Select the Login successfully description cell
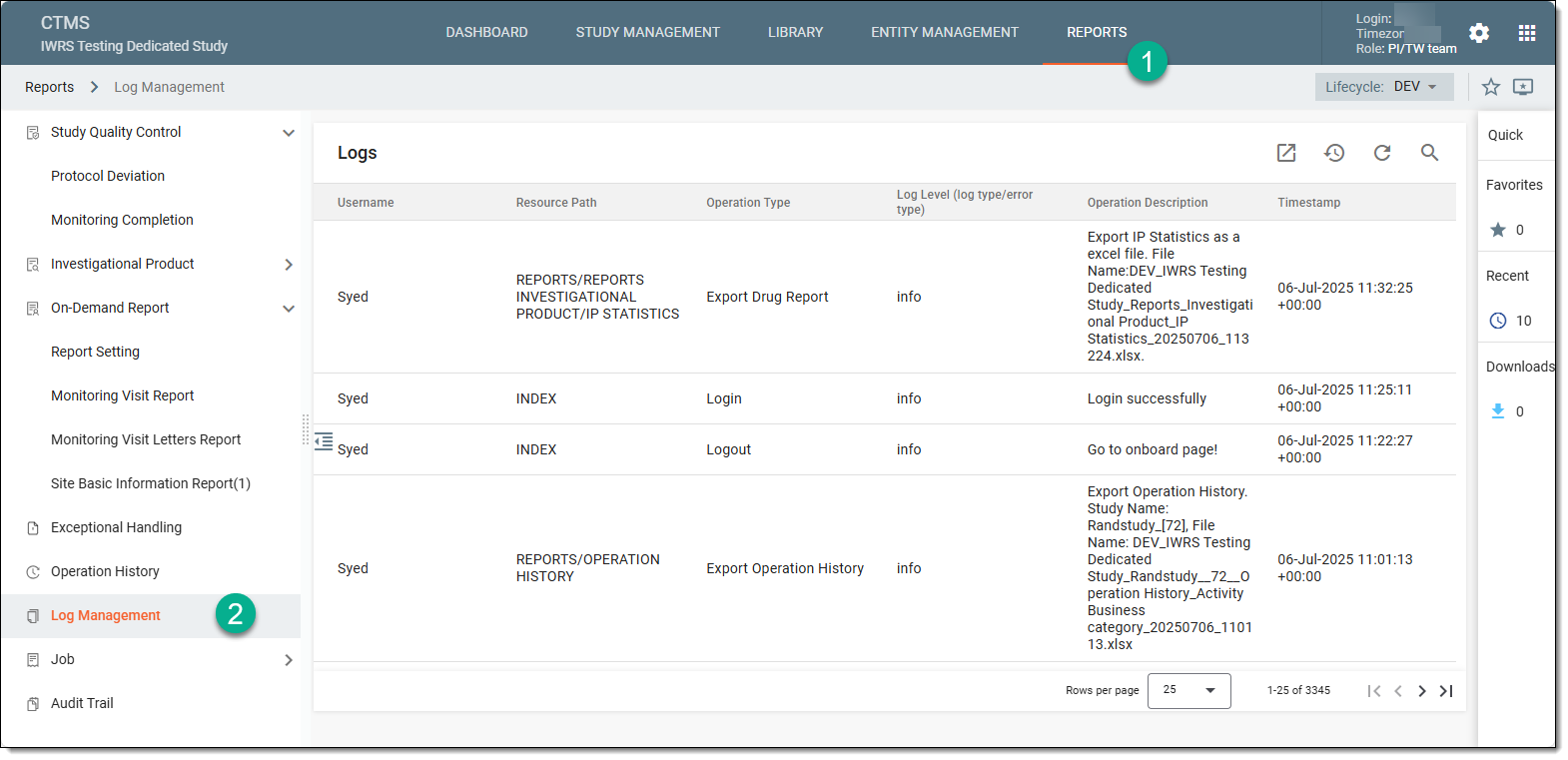 [x=1147, y=398]
